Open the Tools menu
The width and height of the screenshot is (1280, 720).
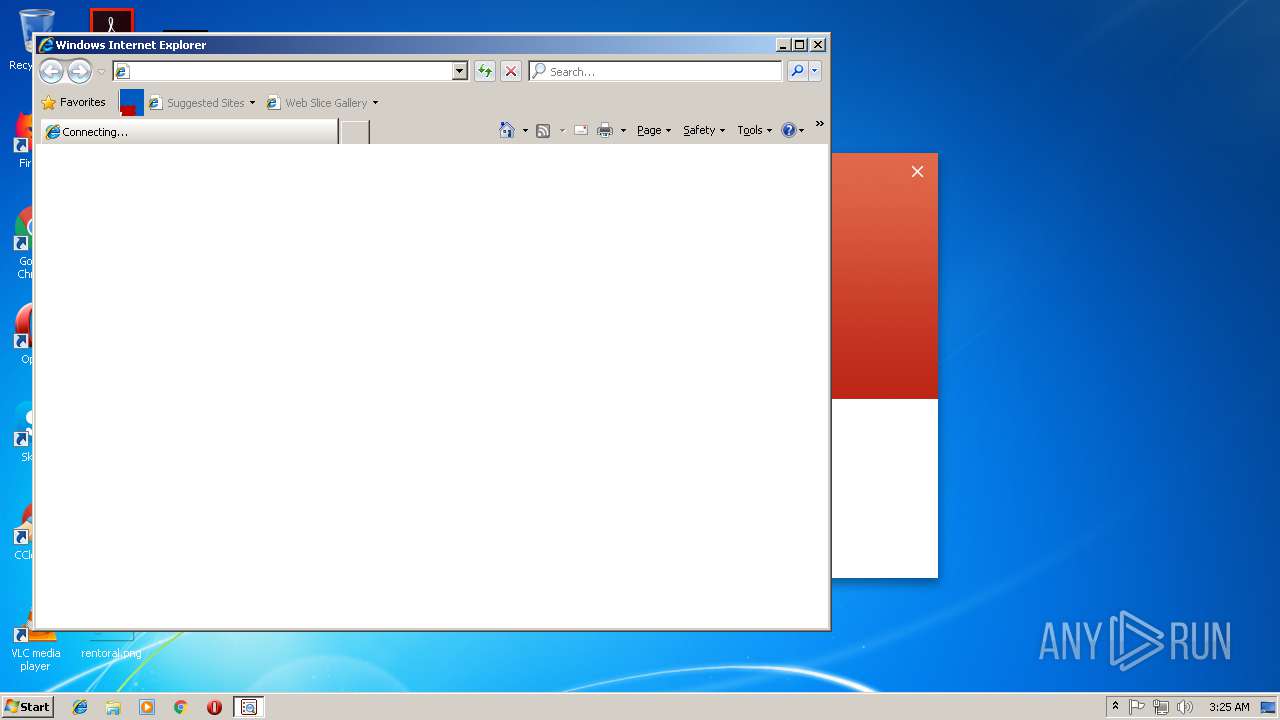754,130
